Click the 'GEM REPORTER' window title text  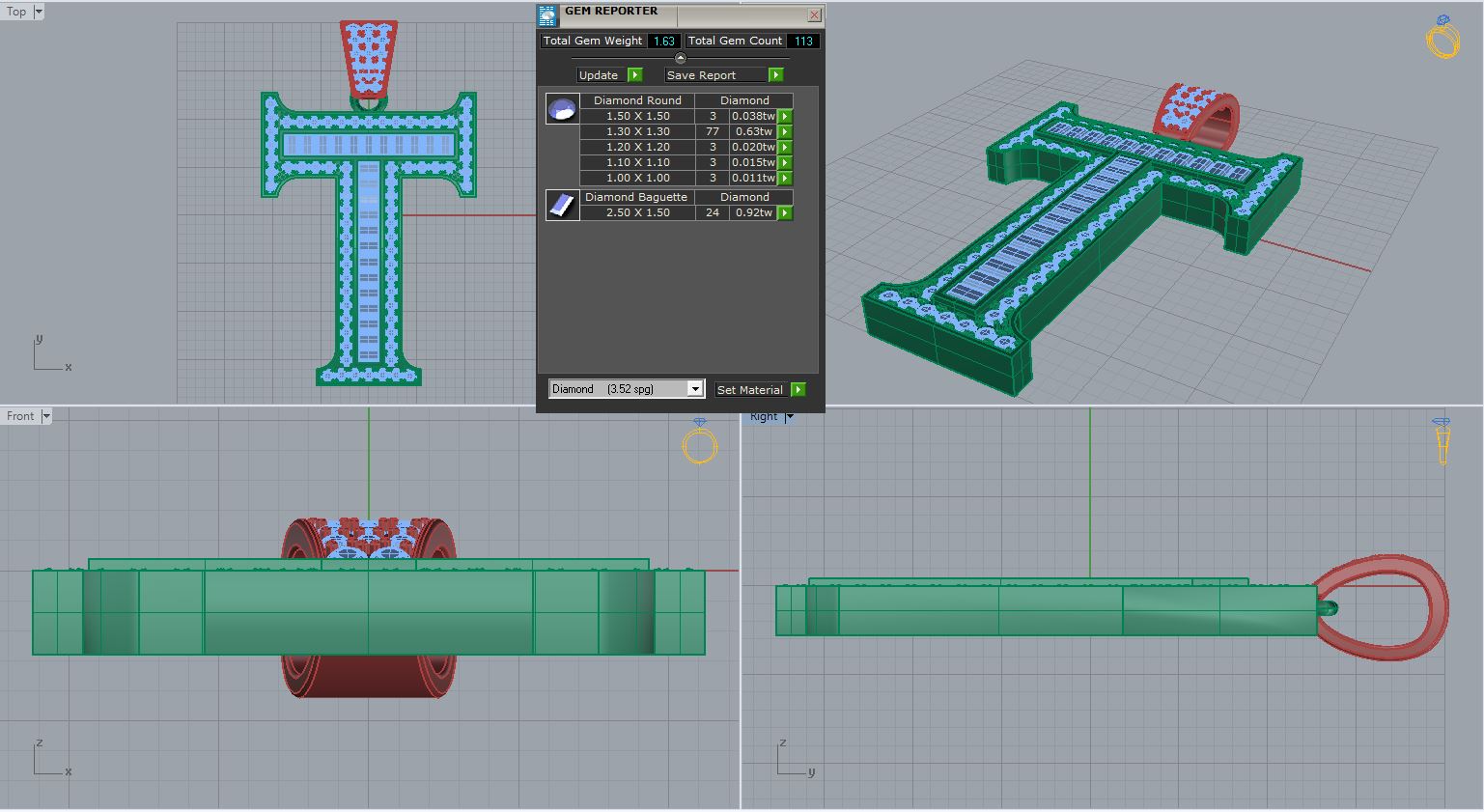point(611,12)
